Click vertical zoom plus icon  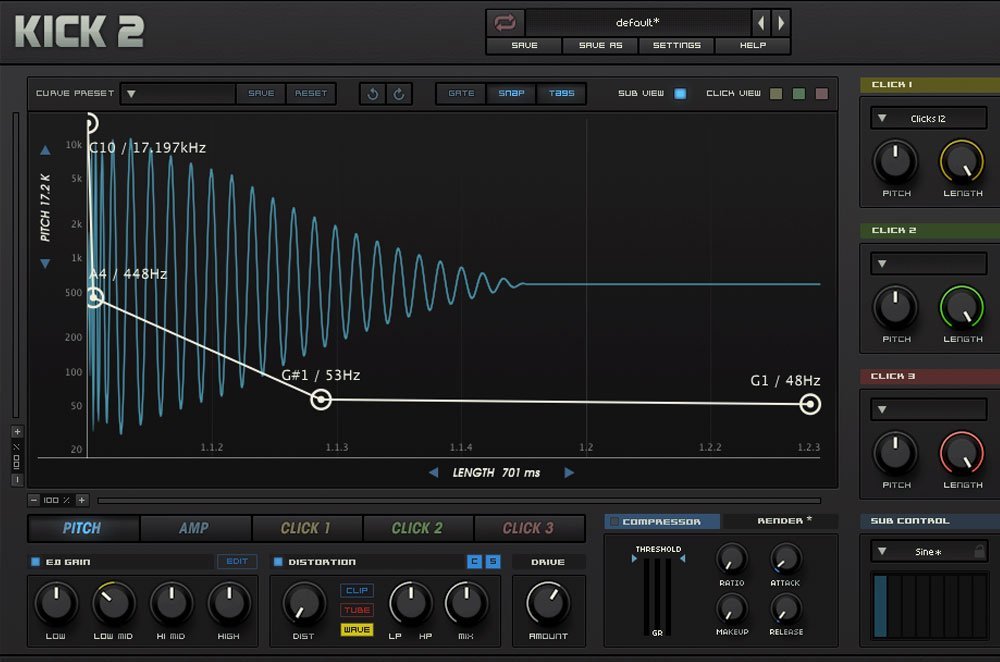pyautogui.click(x=17, y=432)
